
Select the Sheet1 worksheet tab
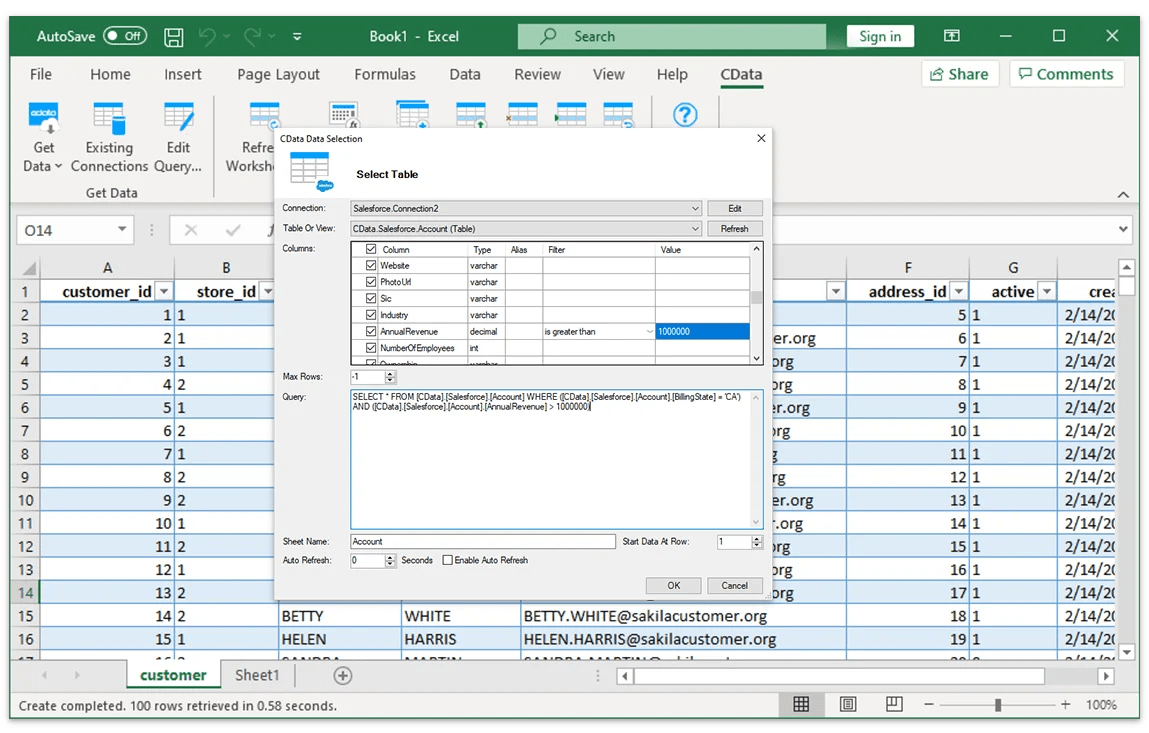coord(256,675)
